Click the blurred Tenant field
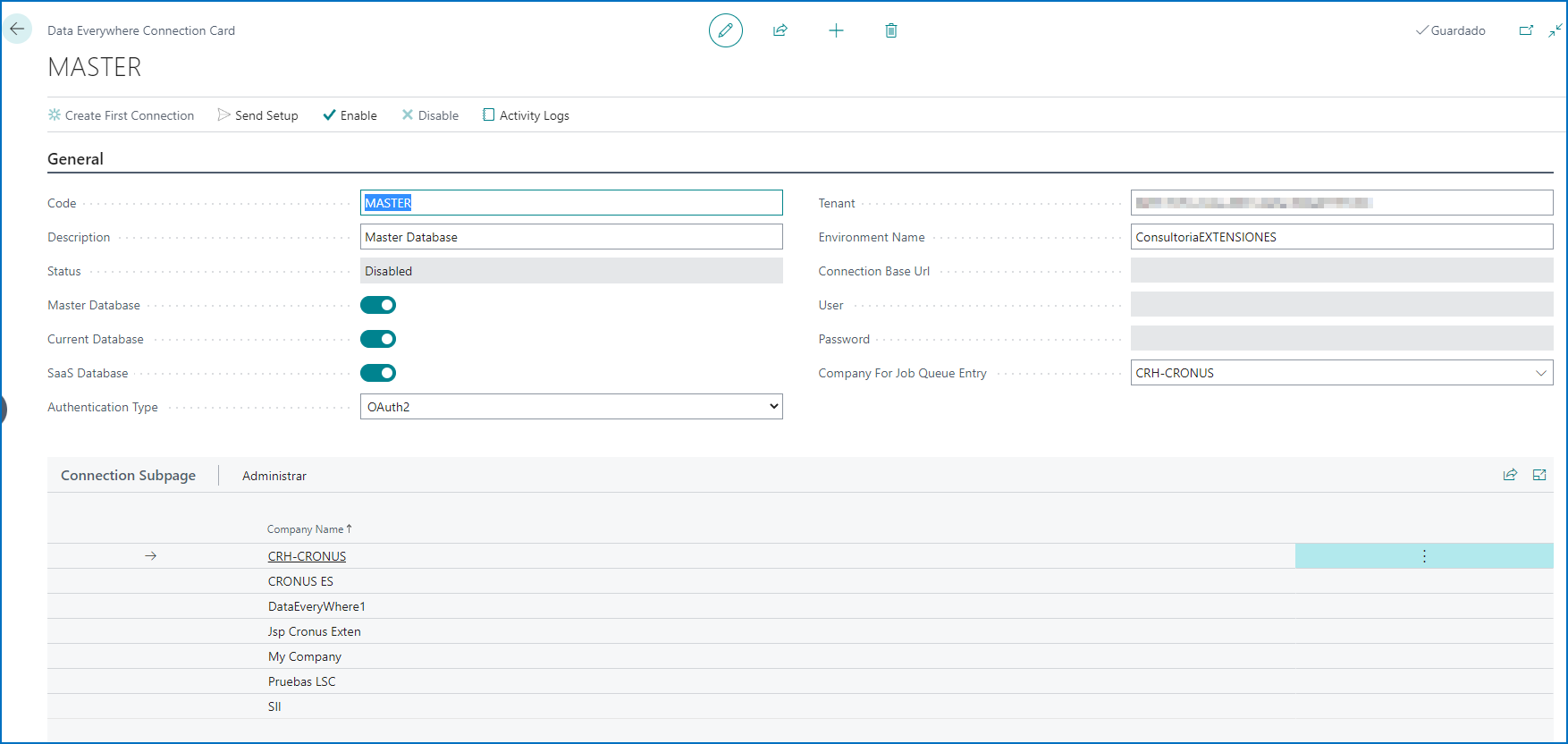The width and height of the screenshot is (1568, 744). pyautogui.click(x=1342, y=203)
